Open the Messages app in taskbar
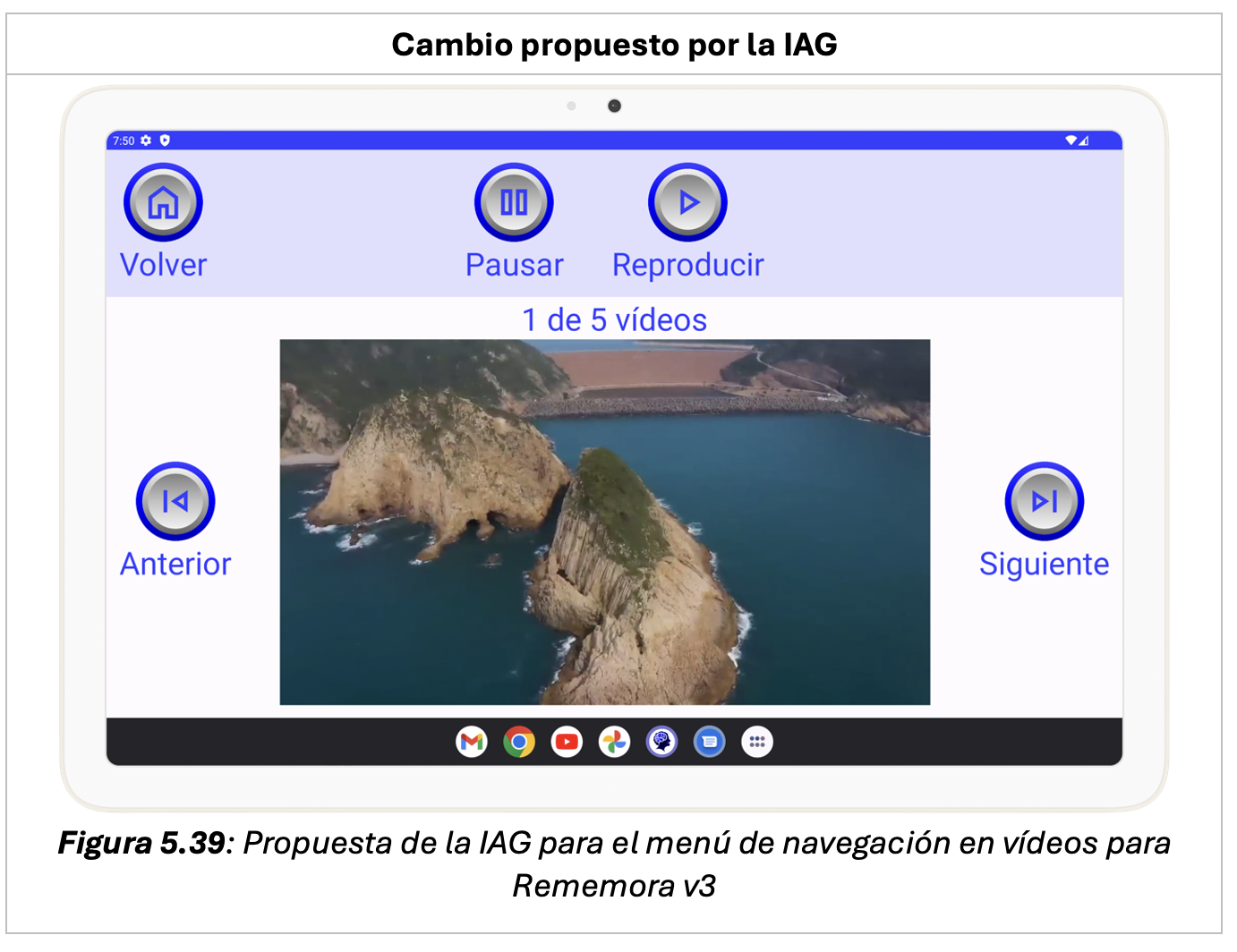This screenshot has width=1237, height=952. click(709, 742)
